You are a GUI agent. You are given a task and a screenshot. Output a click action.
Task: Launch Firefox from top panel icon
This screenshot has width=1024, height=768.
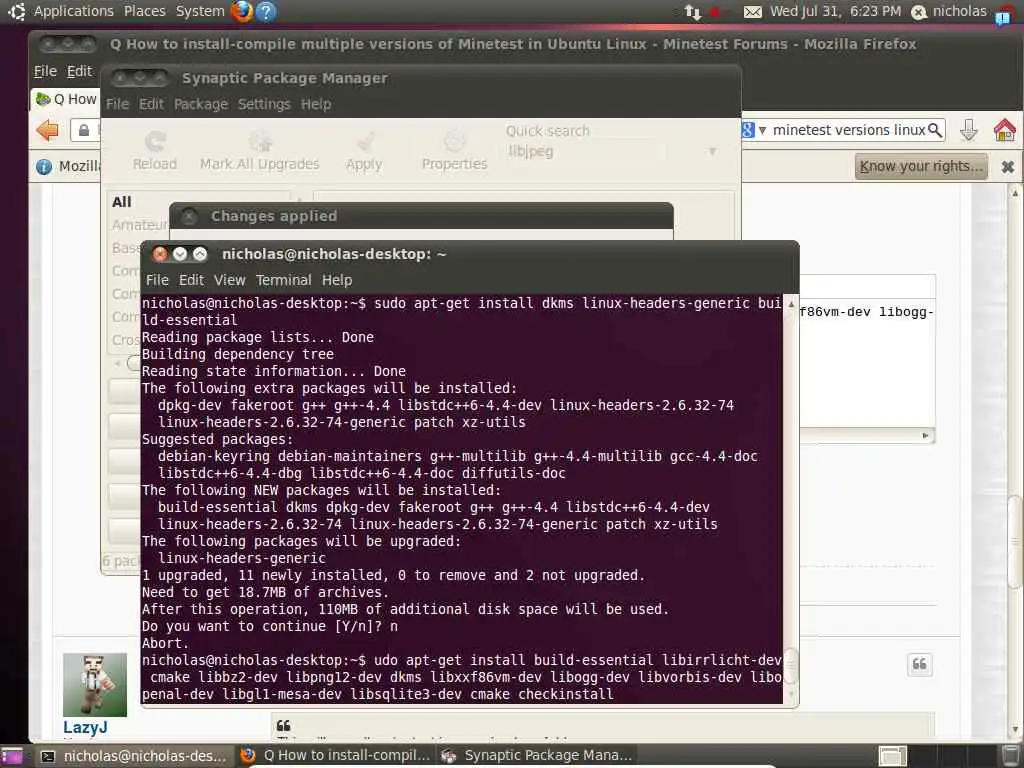click(242, 11)
